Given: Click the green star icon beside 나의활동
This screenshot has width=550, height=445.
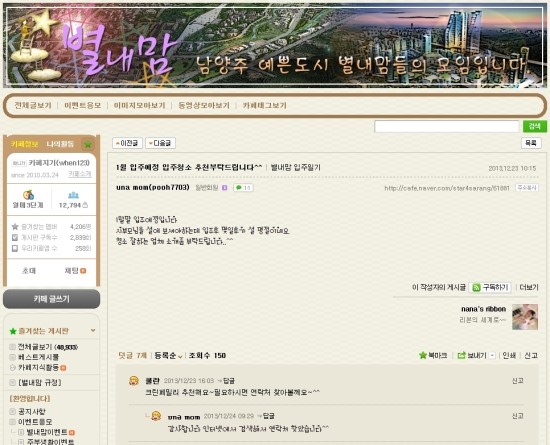Looking at the screenshot, I should pyautogui.click(x=88, y=144).
